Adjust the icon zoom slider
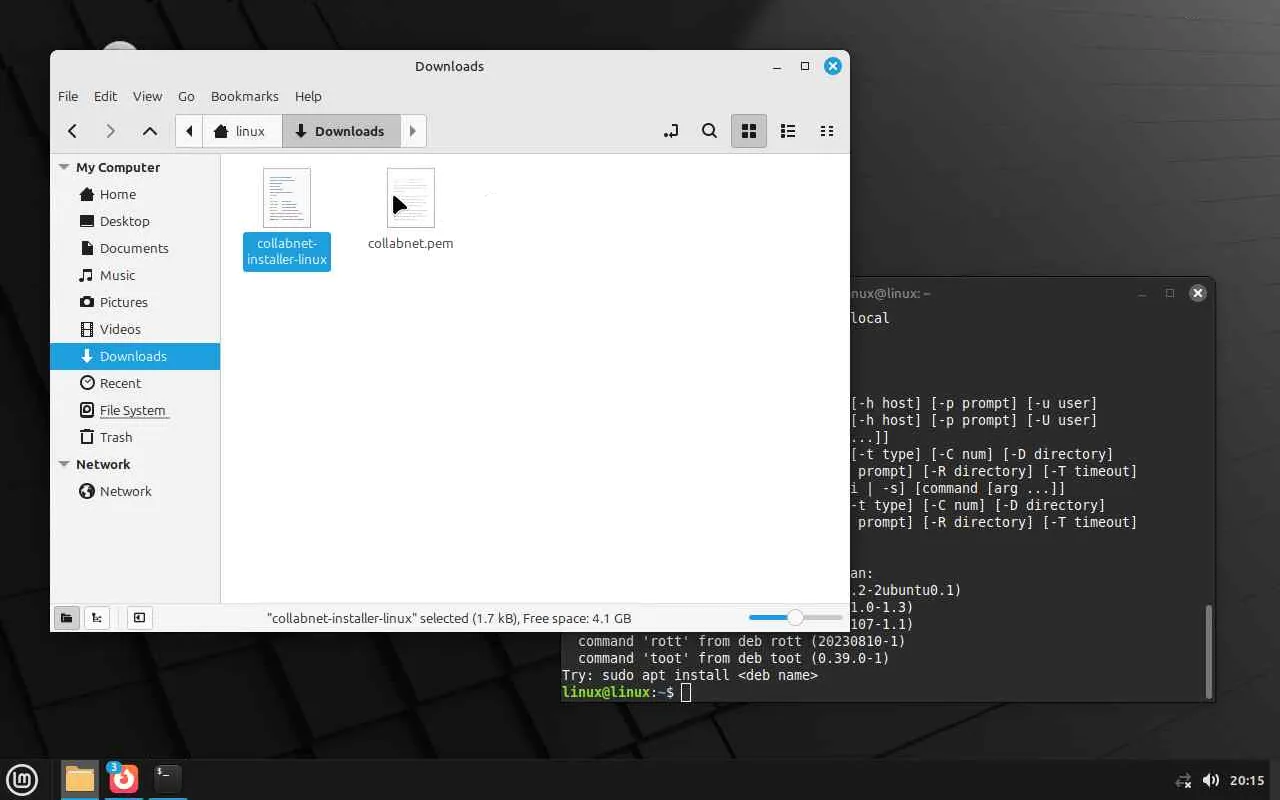Screen dimensions: 1280x800 coord(795,618)
